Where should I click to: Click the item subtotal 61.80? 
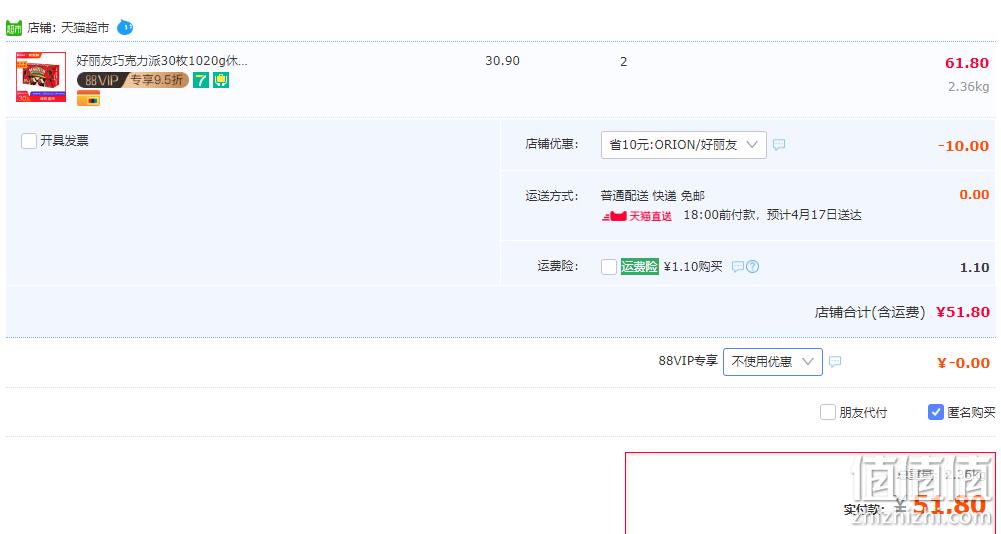click(967, 63)
